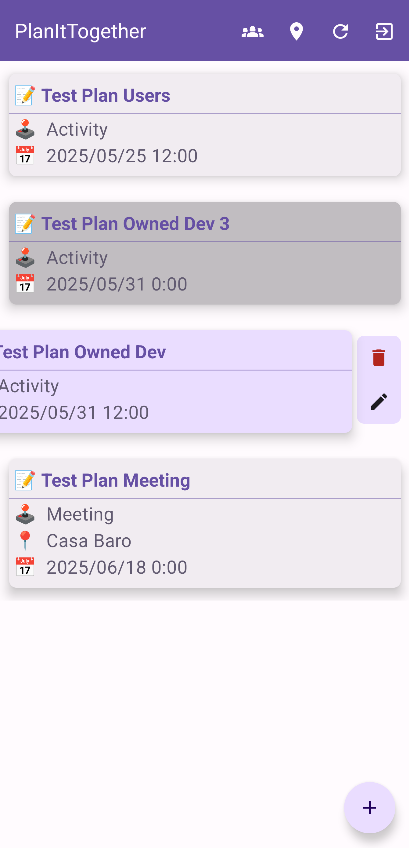Open the Test Plan Users card title

pos(106,96)
